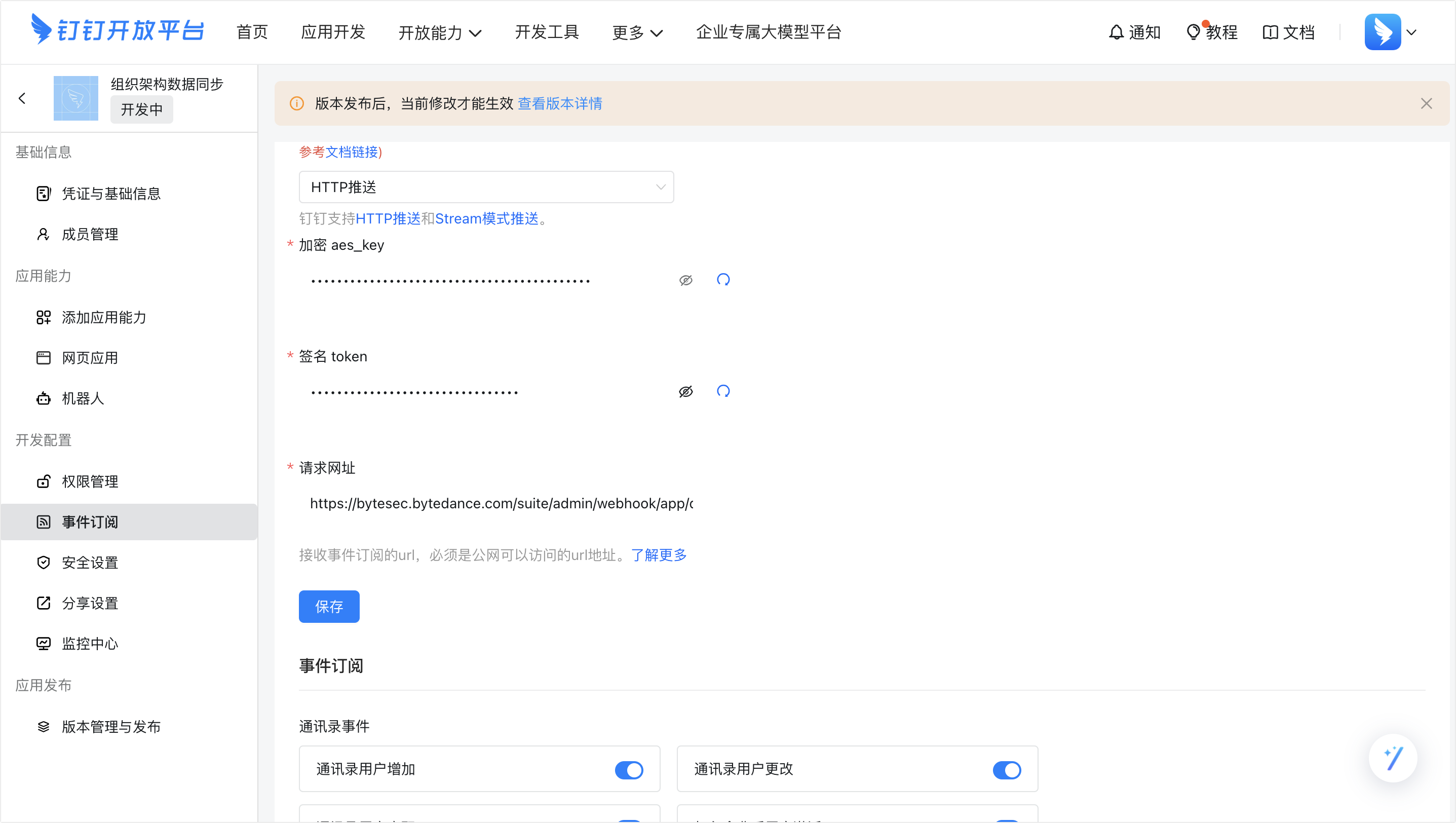Click the 组织架构数据同步 app thumbnail
Viewport: 1456px width, 823px height.
[x=76, y=98]
